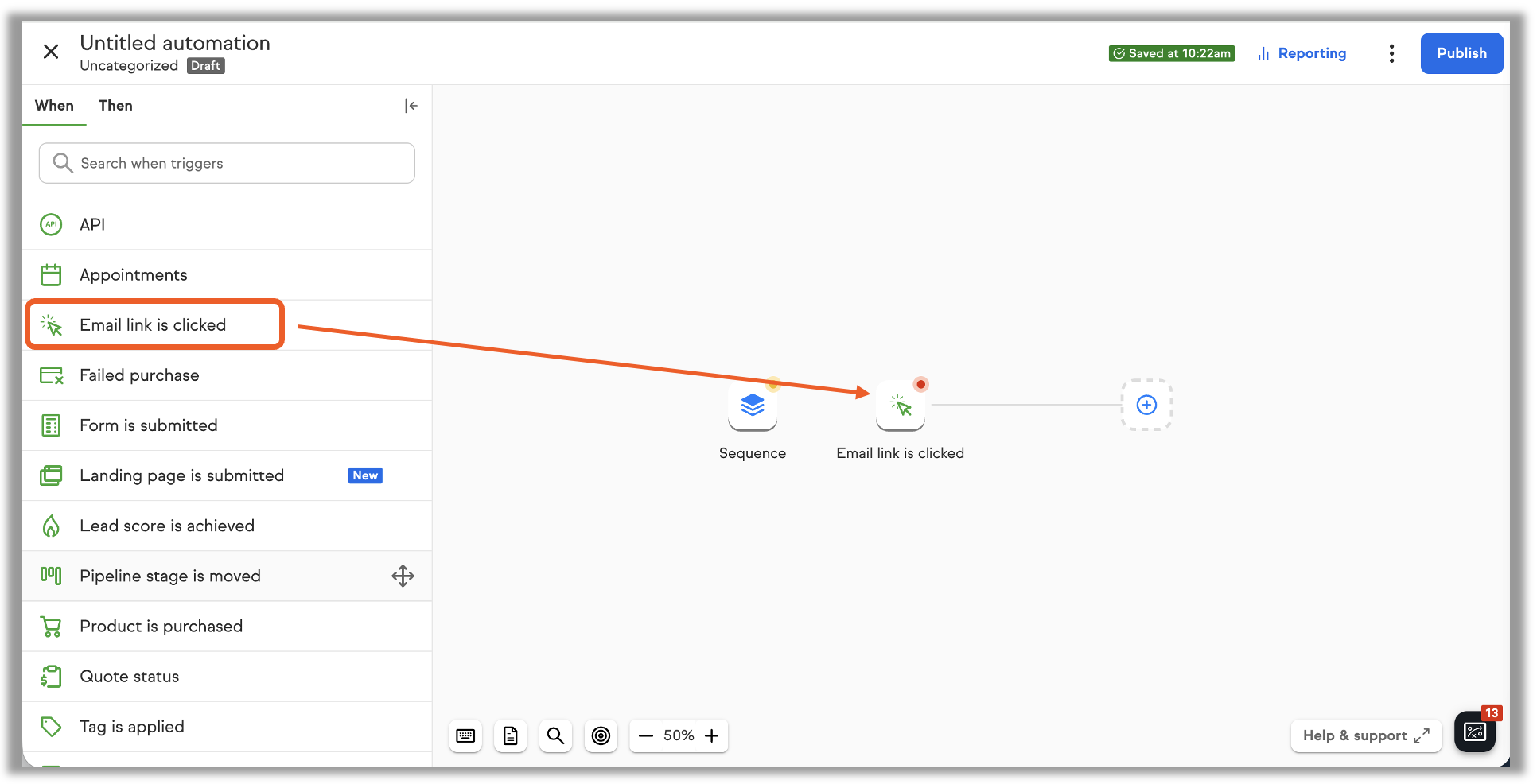
Task: Click the red error dot on email node
Action: [x=920, y=384]
